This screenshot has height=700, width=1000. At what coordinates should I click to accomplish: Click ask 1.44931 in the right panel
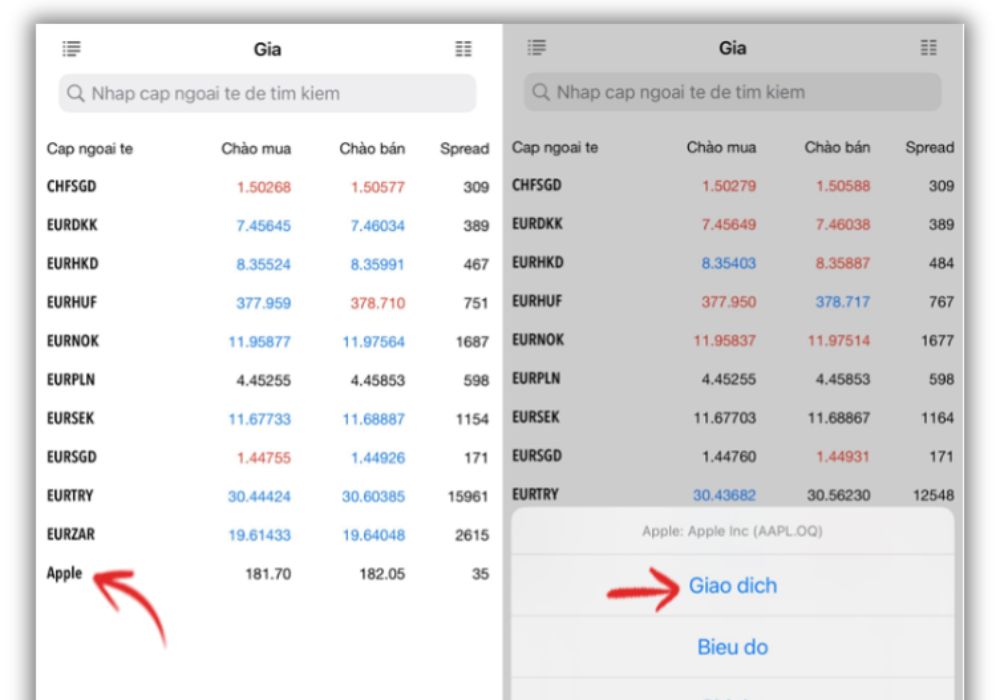pos(842,456)
